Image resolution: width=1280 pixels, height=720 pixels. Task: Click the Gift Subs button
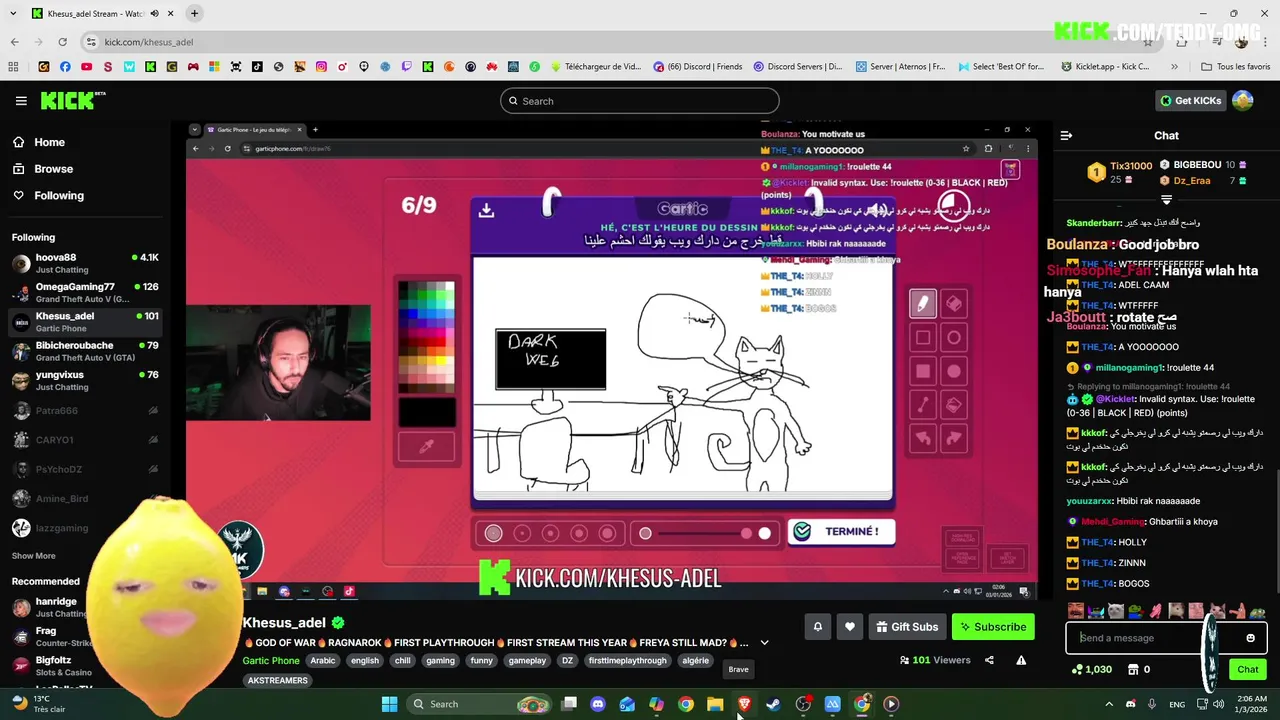[x=907, y=627]
